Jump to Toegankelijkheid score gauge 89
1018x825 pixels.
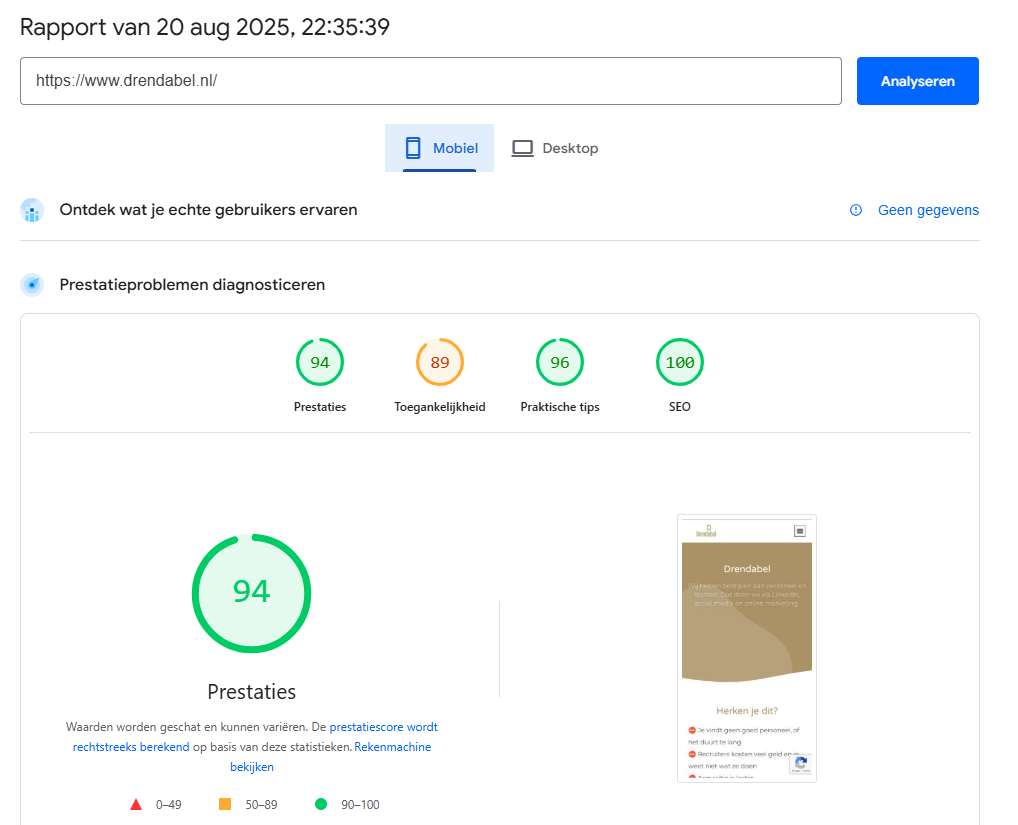440,363
